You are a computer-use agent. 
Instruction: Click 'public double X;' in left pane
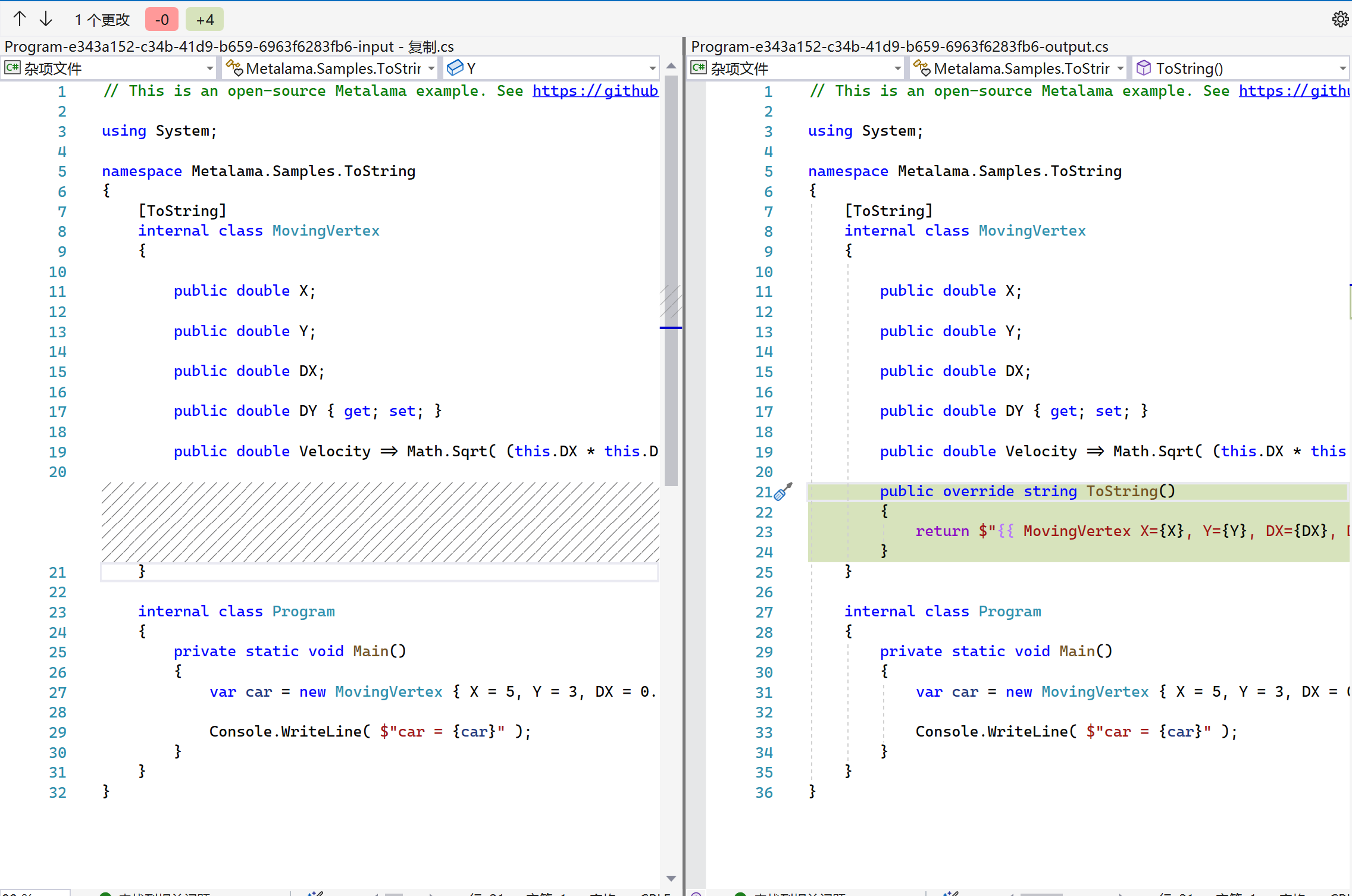click(x=245, y=291)
